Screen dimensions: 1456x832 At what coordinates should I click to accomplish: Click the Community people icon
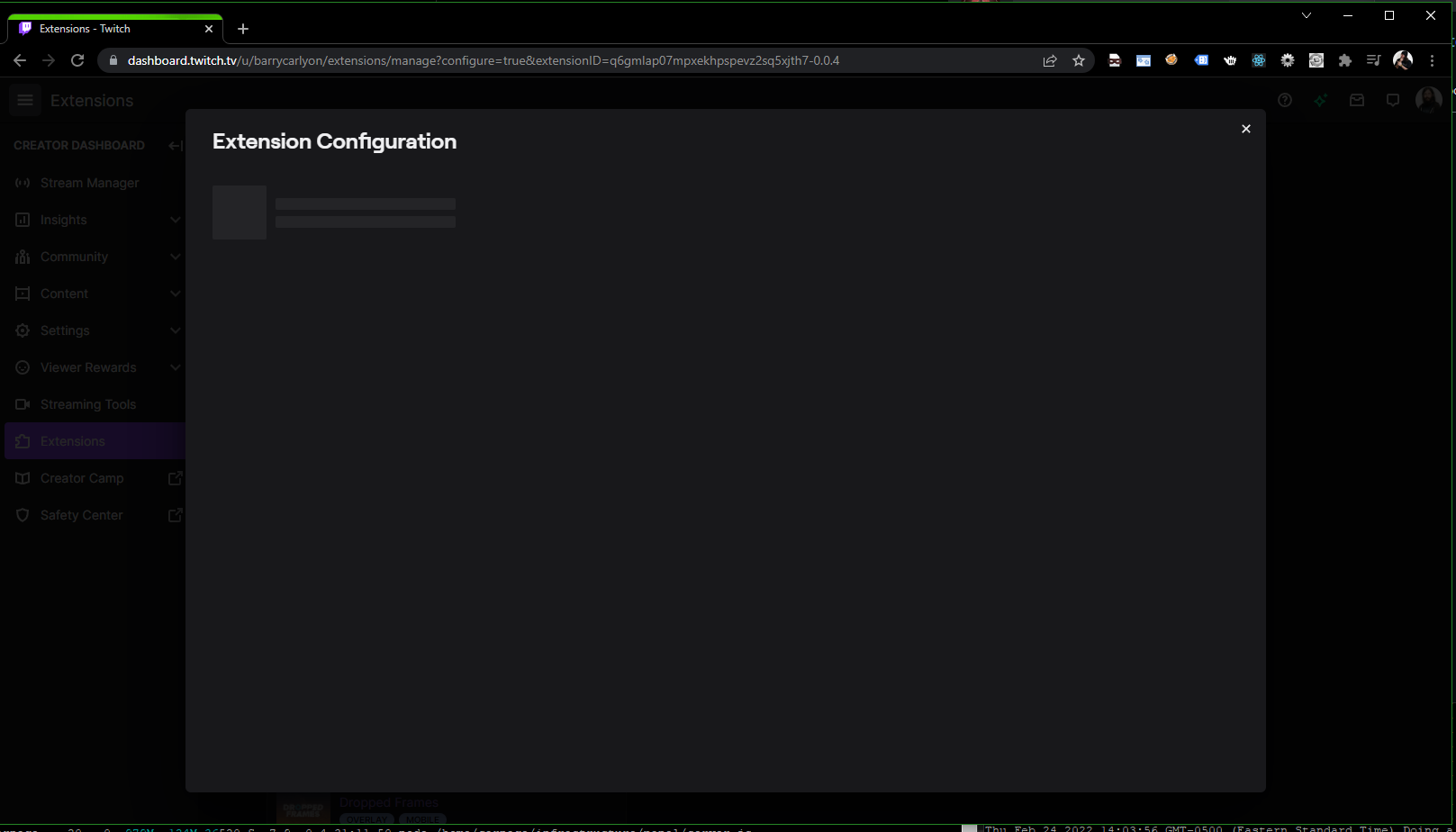pyautogui.click(x=23, y=257)
